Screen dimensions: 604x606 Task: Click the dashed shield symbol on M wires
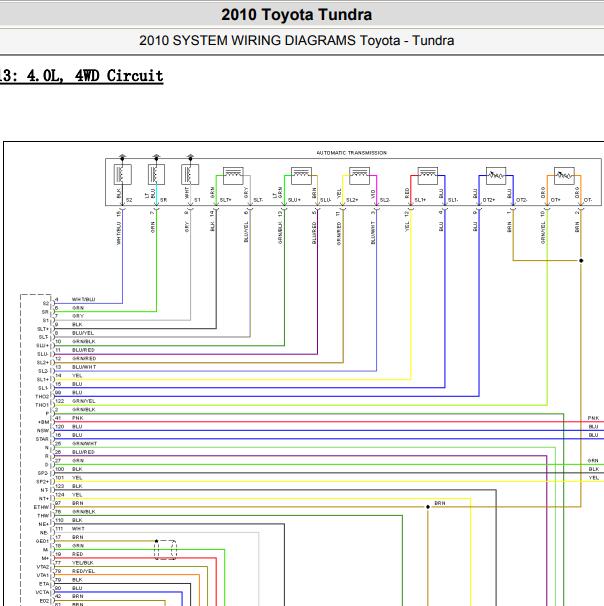click(x=165, y=550)
